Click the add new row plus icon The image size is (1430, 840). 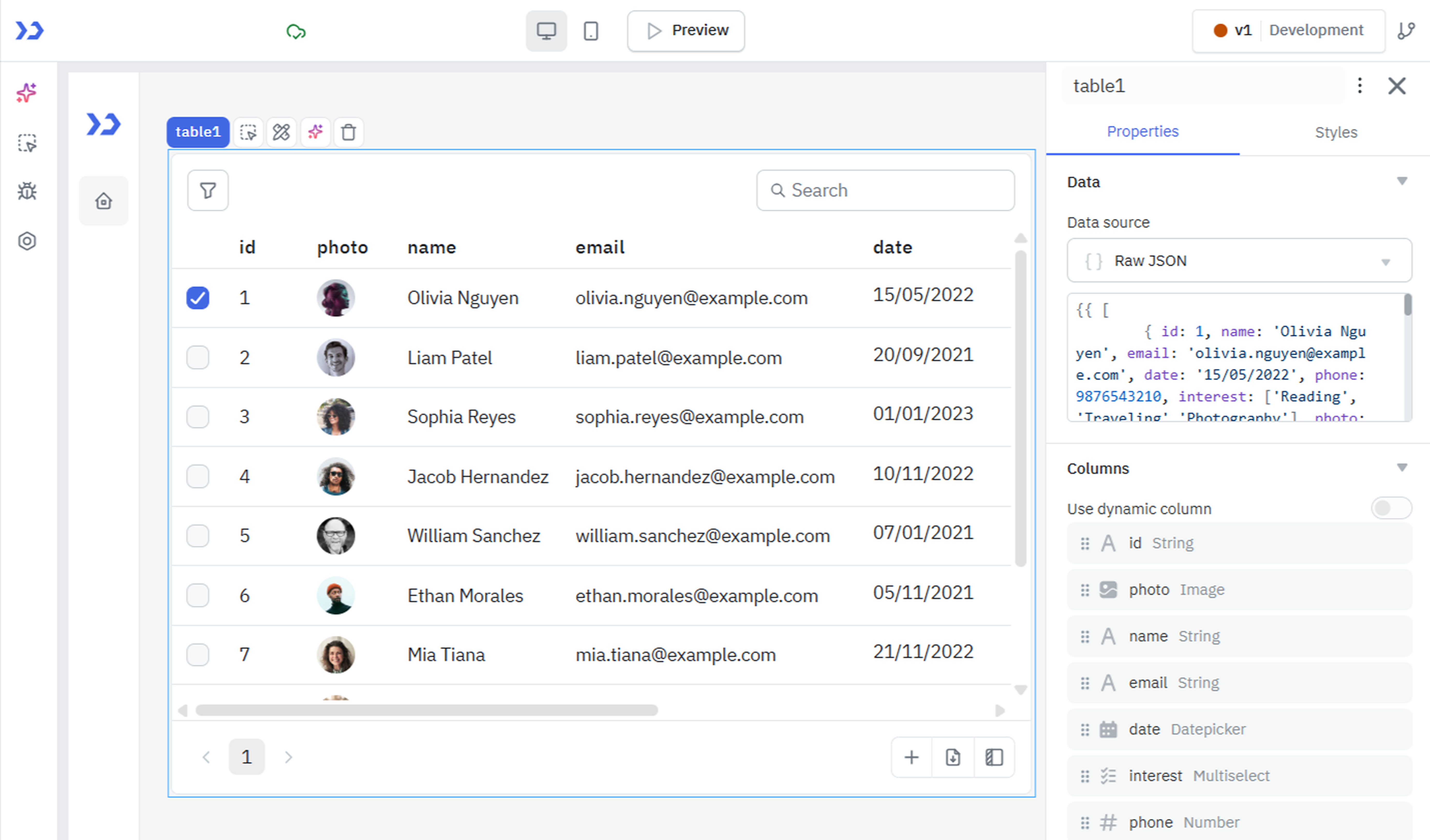(911, 757)
